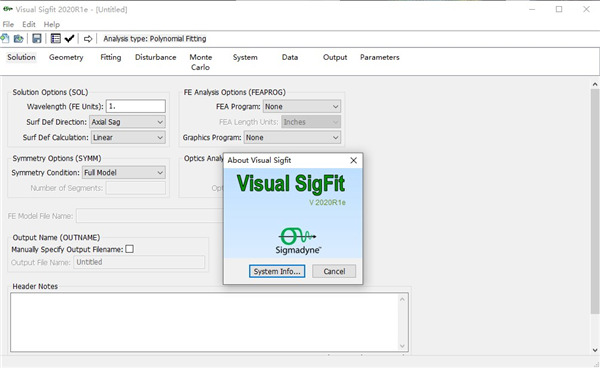
Task: Click the FE Model File Name field
Action: (x=150, y=216)
